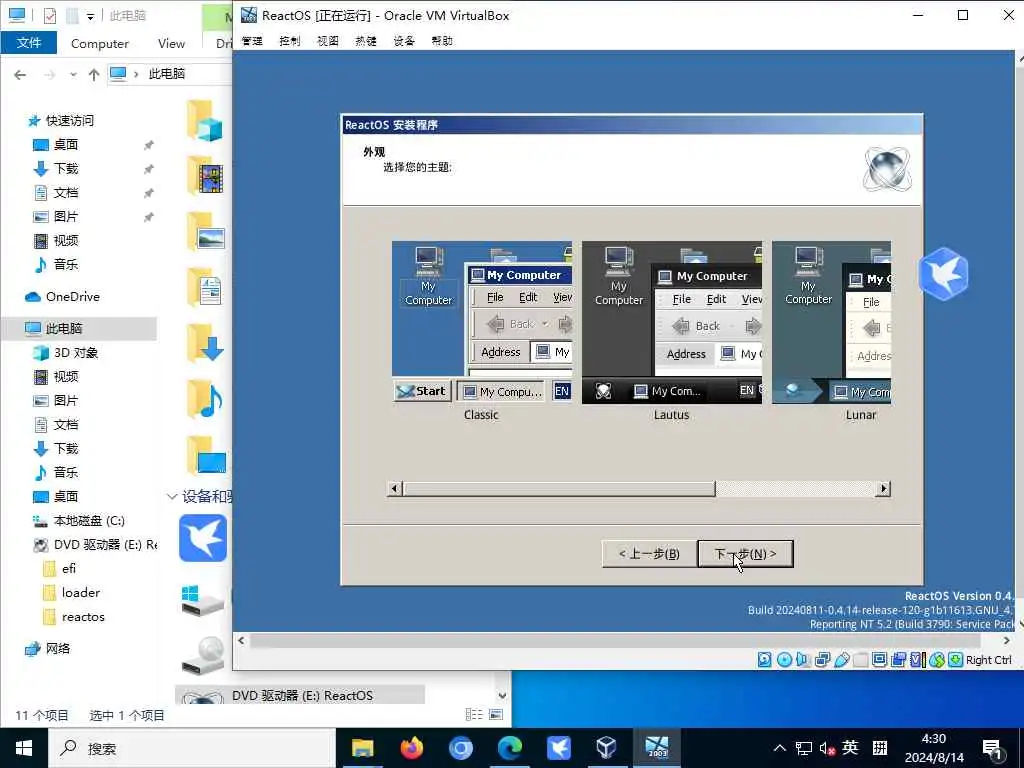The image size is (1024, 768).
Task: Open VirtualBox cube icon on the taskbar
Action: point(607,748)
